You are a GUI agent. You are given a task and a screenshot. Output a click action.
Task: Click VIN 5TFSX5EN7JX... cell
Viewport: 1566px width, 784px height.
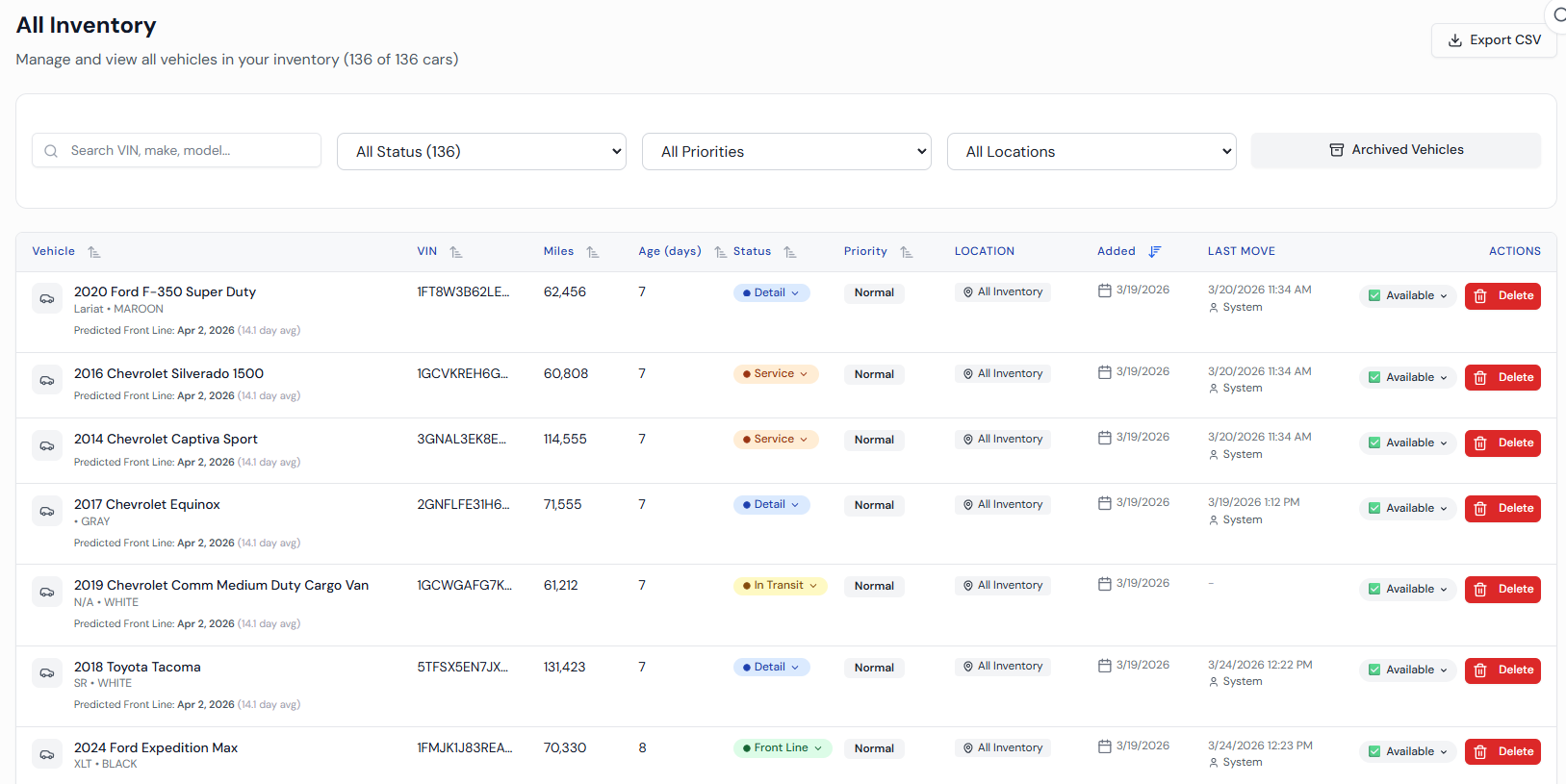[x=462, y=667]
